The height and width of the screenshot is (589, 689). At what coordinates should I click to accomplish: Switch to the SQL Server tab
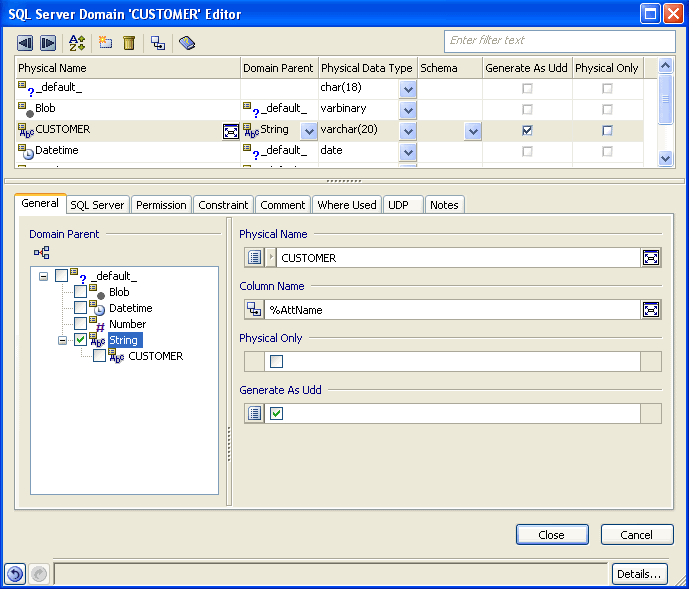(97, 205)
